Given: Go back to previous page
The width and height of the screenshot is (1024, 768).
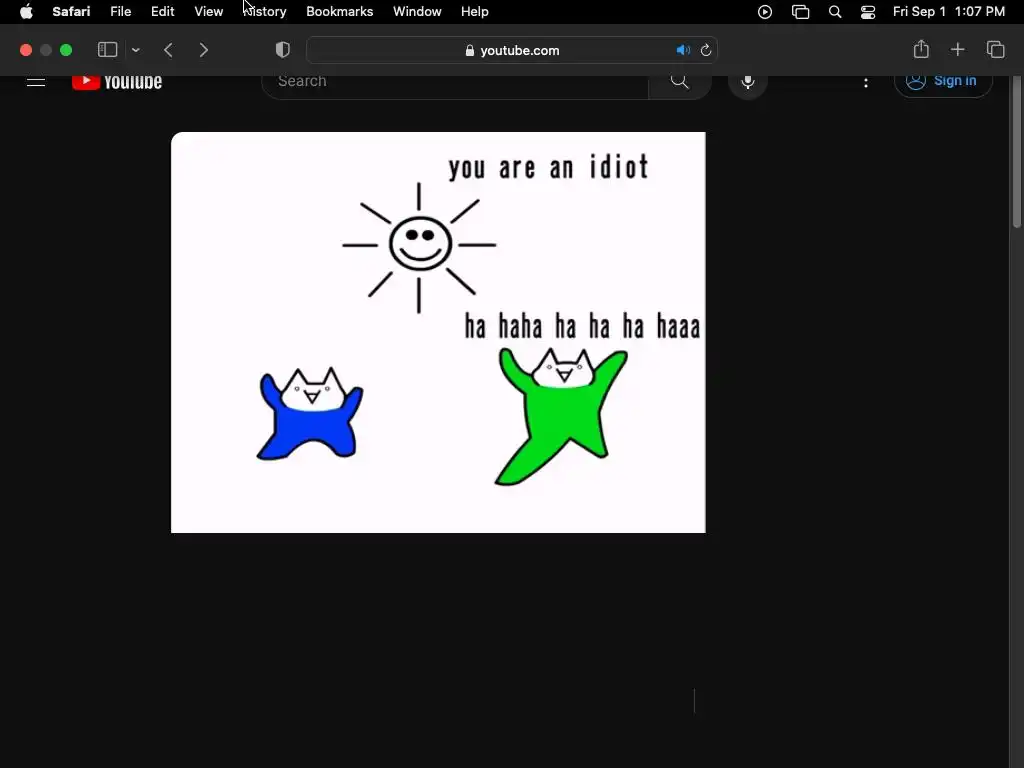Looking at the screenshot, I should [x=168, y=50].
